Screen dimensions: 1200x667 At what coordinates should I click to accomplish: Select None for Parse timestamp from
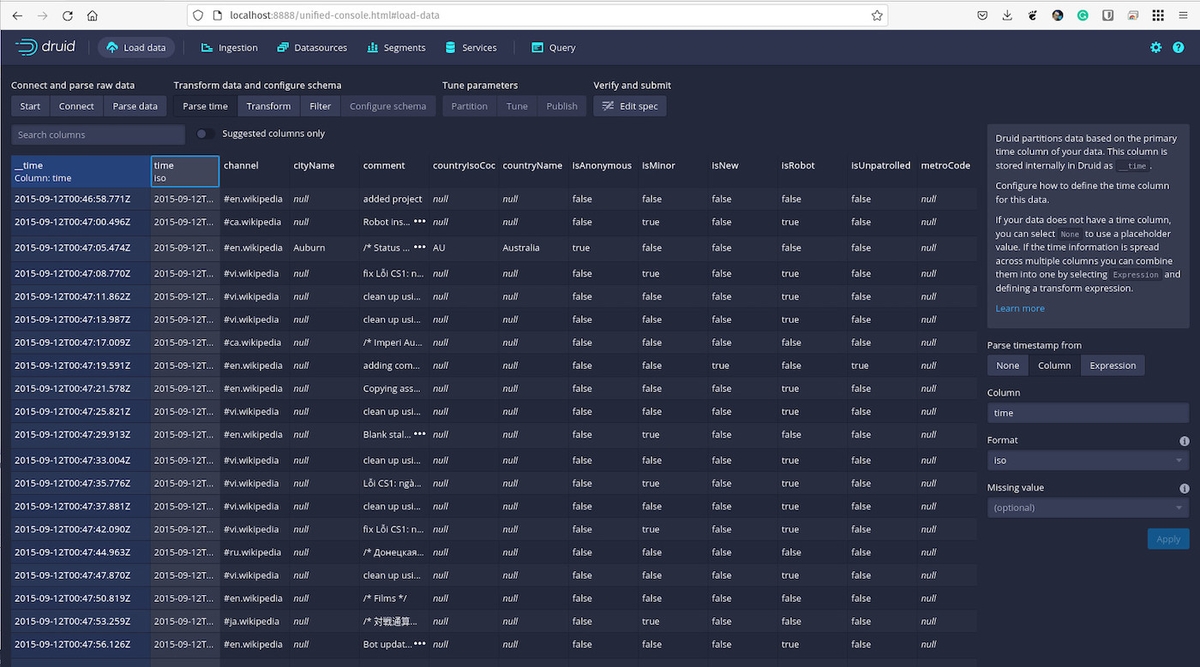point(1007,365)
